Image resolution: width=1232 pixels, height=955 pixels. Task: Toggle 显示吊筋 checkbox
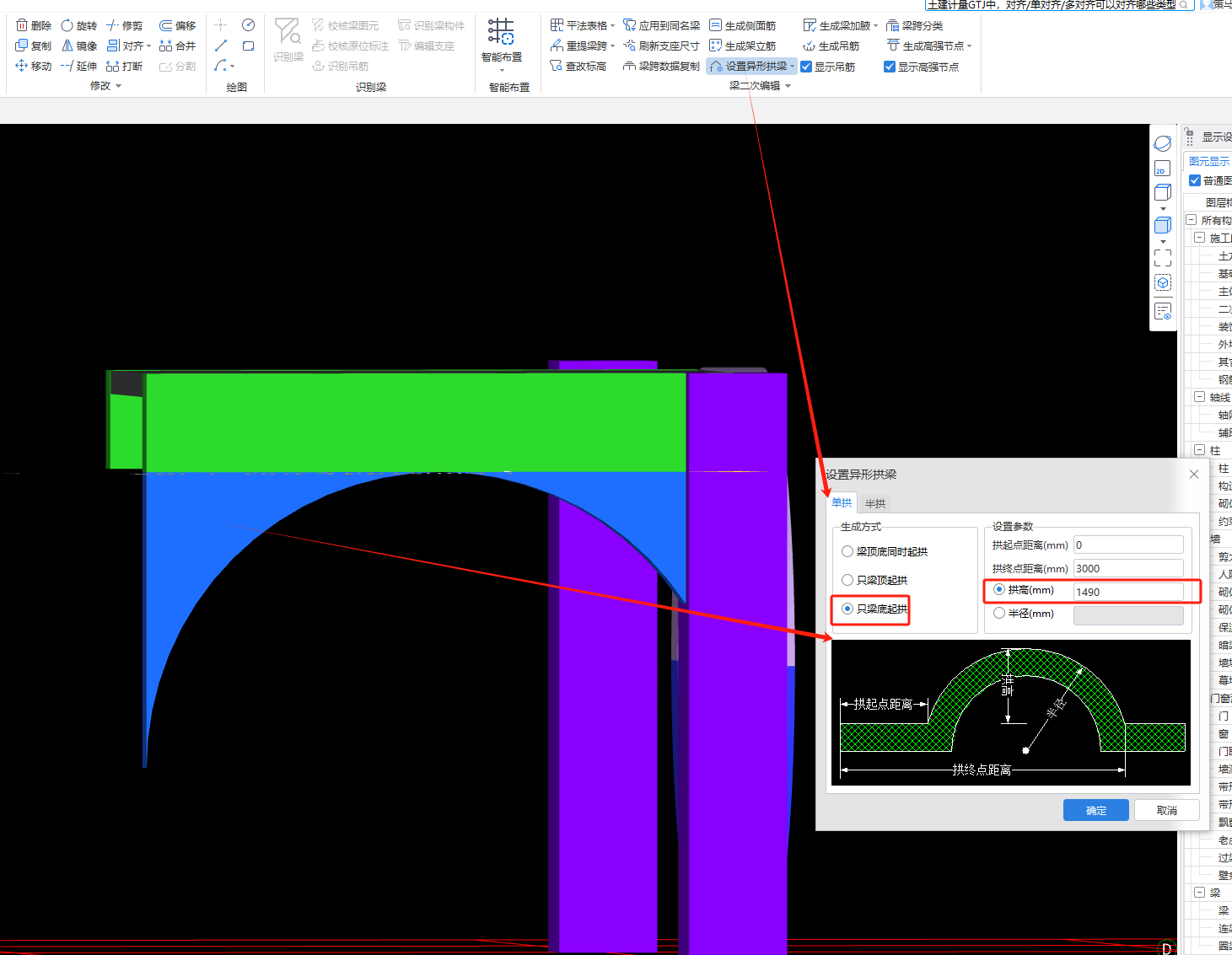click(806, 67)
